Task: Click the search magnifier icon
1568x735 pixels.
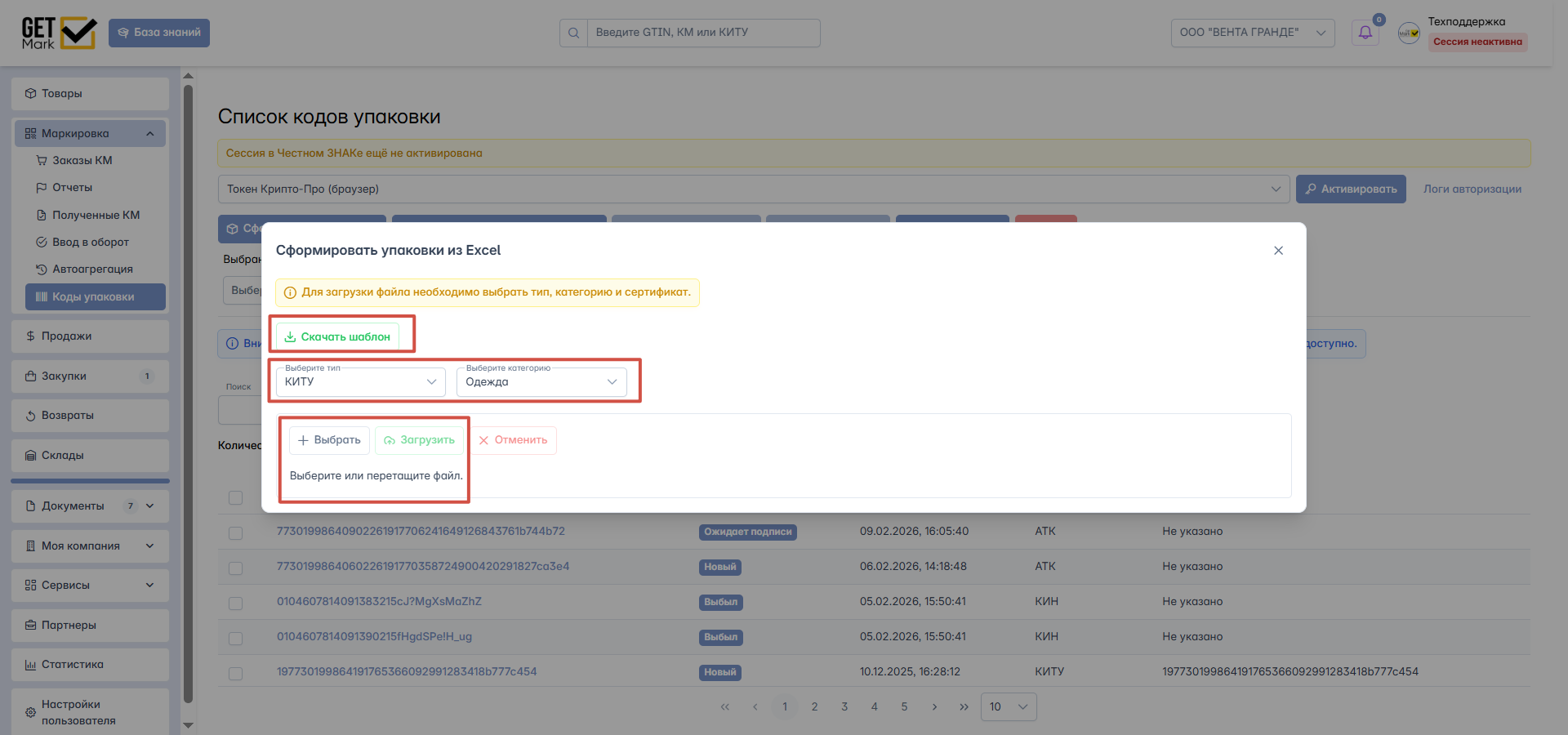Action: (573, 33)
